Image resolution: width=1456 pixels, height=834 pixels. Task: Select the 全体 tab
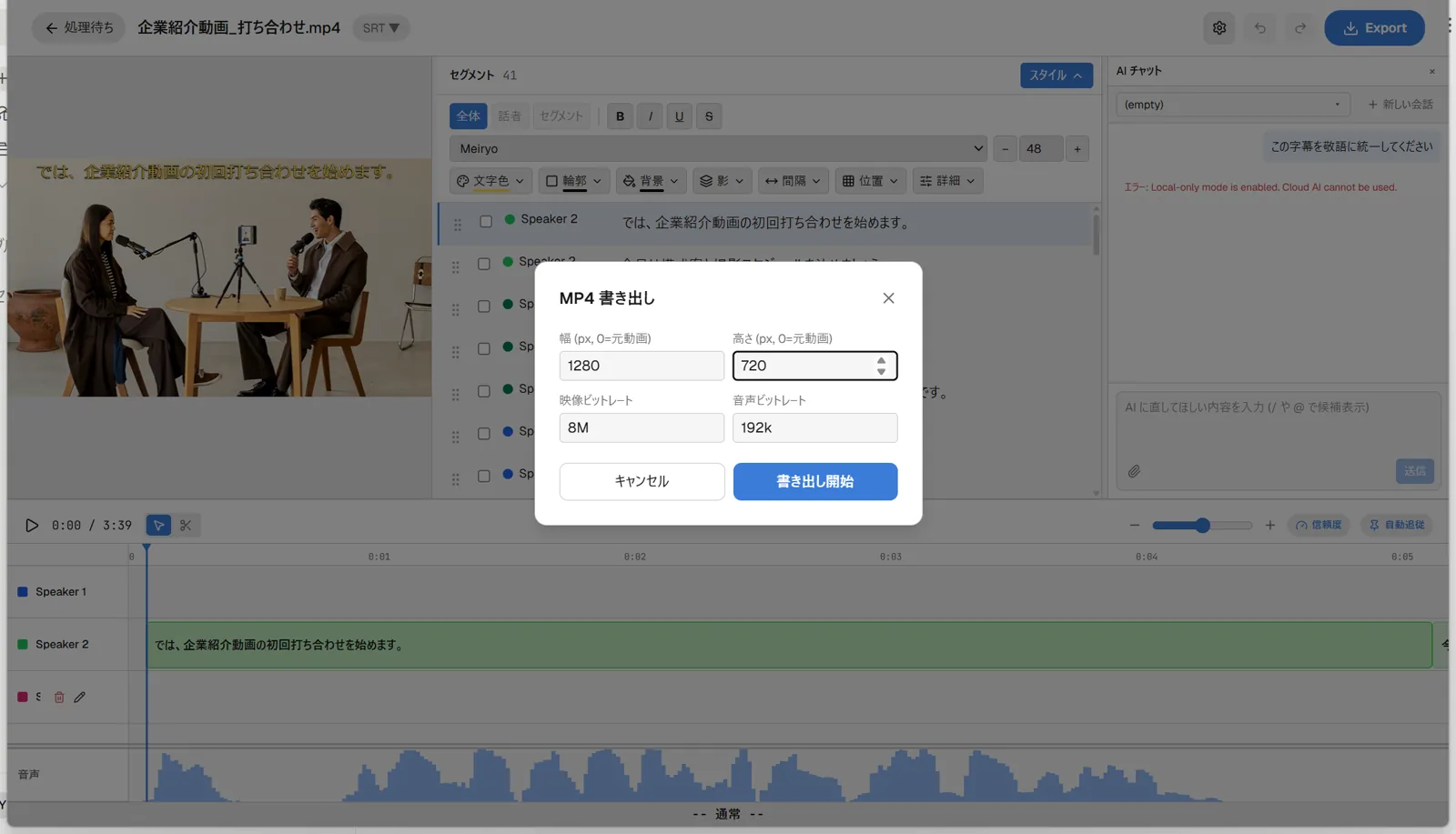pyautogui.click(x=469, y=116)
